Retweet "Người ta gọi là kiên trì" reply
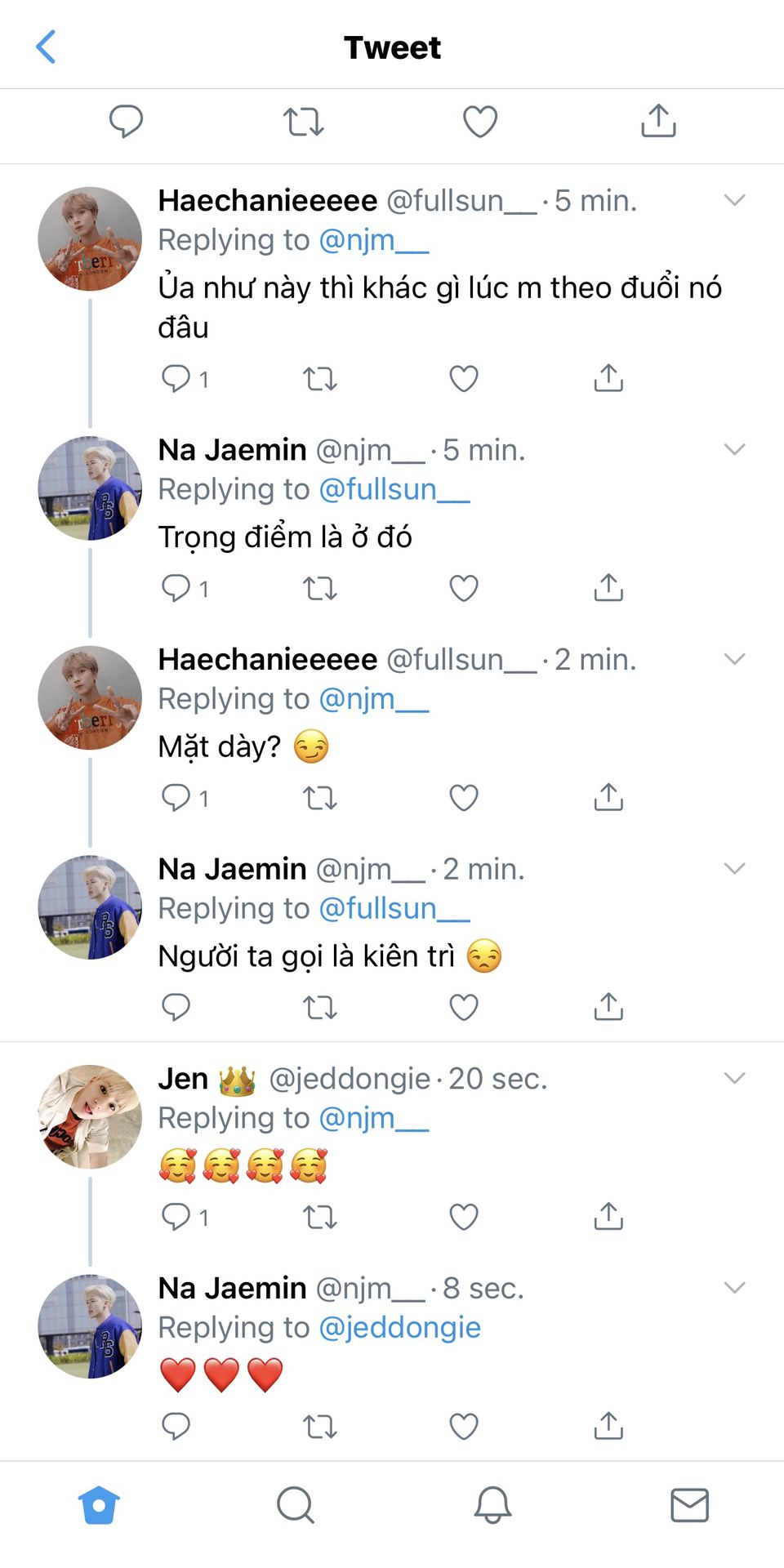 (319, 1008)
